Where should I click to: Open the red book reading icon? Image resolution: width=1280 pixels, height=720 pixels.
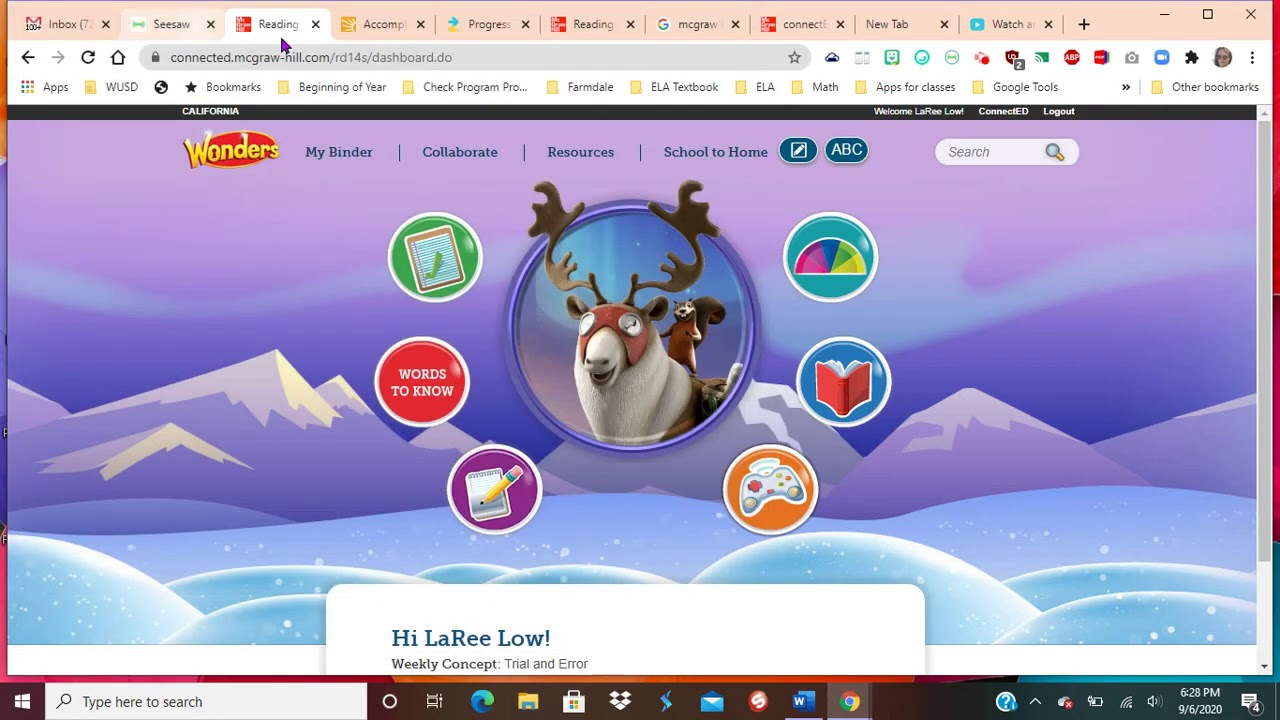click(x=843, y=382)
